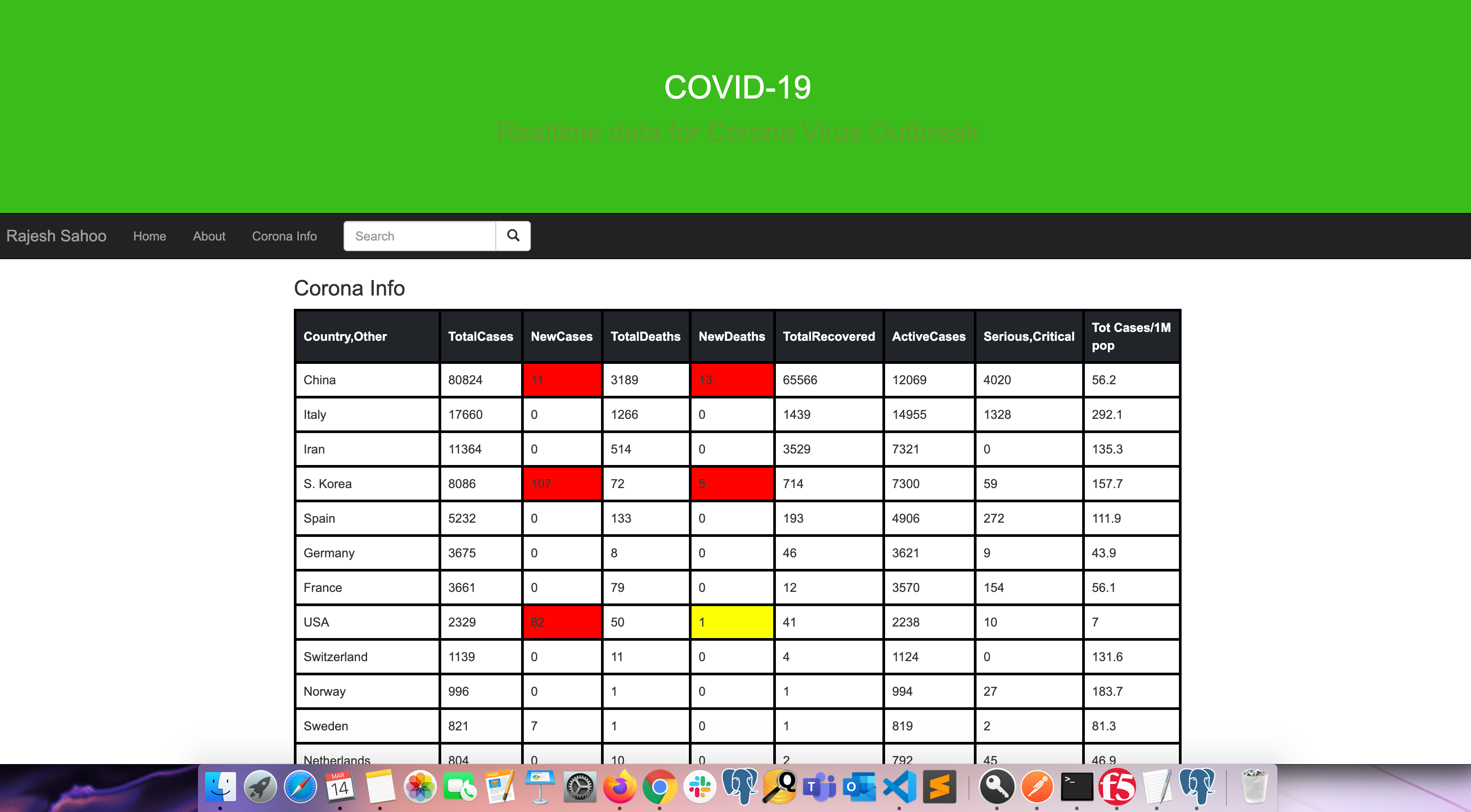Click the TotalCases column header
The height and width of the screenshot is (812, 1471).
click(x=480, y=336)
